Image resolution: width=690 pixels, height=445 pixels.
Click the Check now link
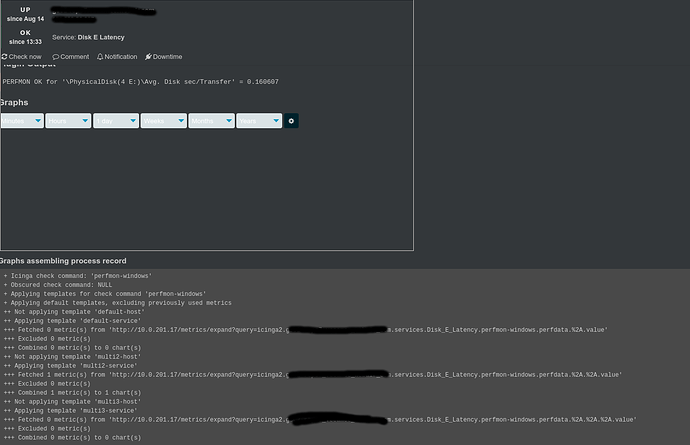22,57
